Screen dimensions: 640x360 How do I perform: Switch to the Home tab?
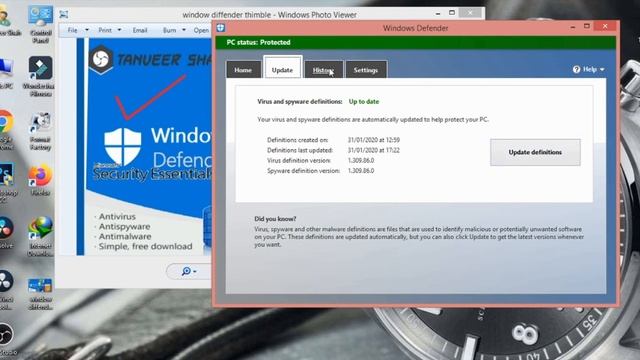click(243, 70)
